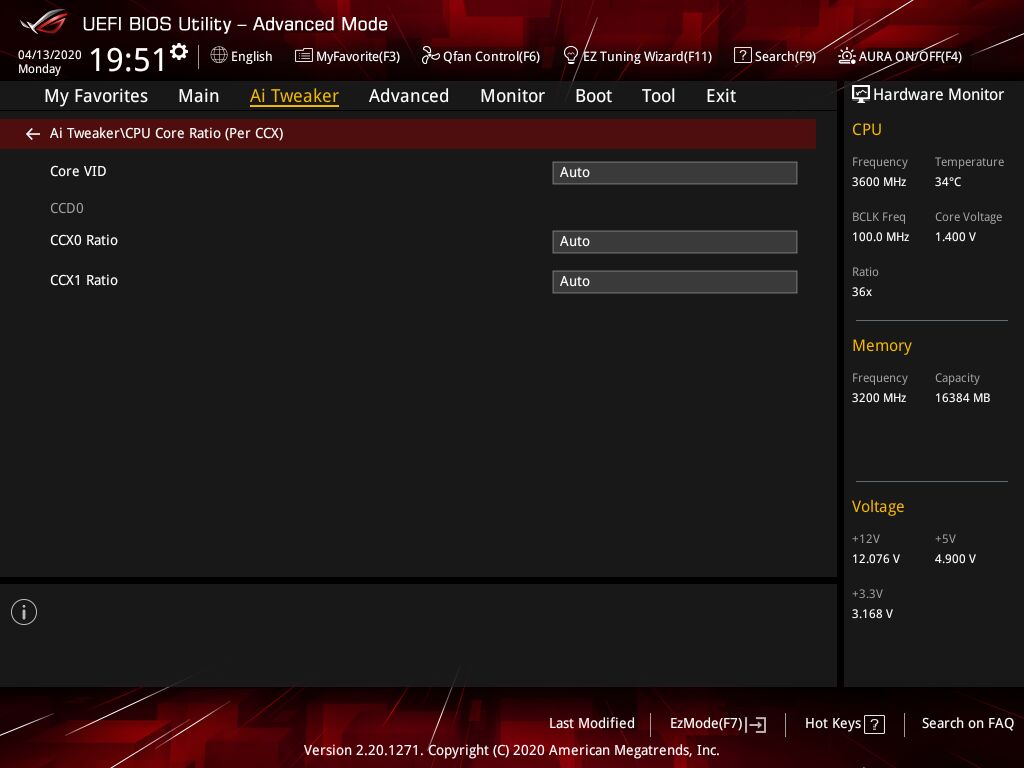
Task: Click the ROG logo icon
Action: pos(43,22)
